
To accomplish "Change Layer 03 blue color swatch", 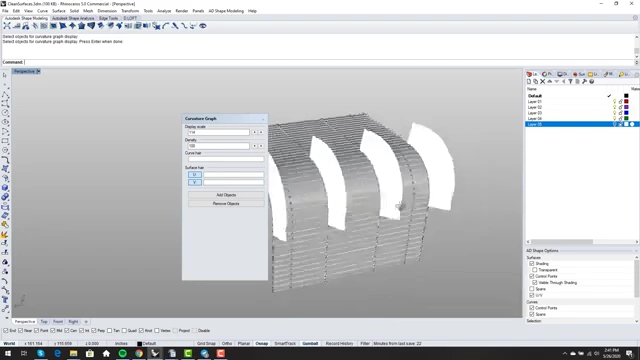I will (627, 113).
